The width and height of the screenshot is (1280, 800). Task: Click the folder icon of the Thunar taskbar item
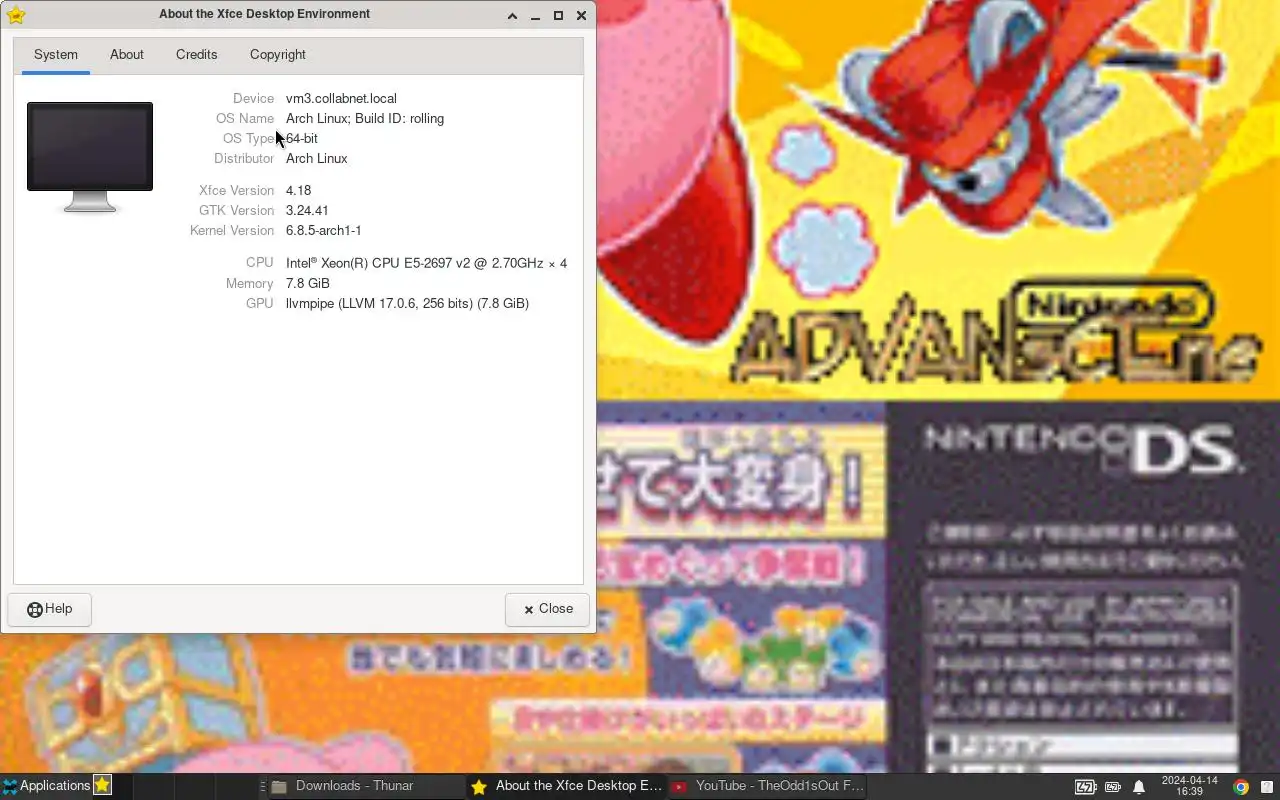(280, 787)
